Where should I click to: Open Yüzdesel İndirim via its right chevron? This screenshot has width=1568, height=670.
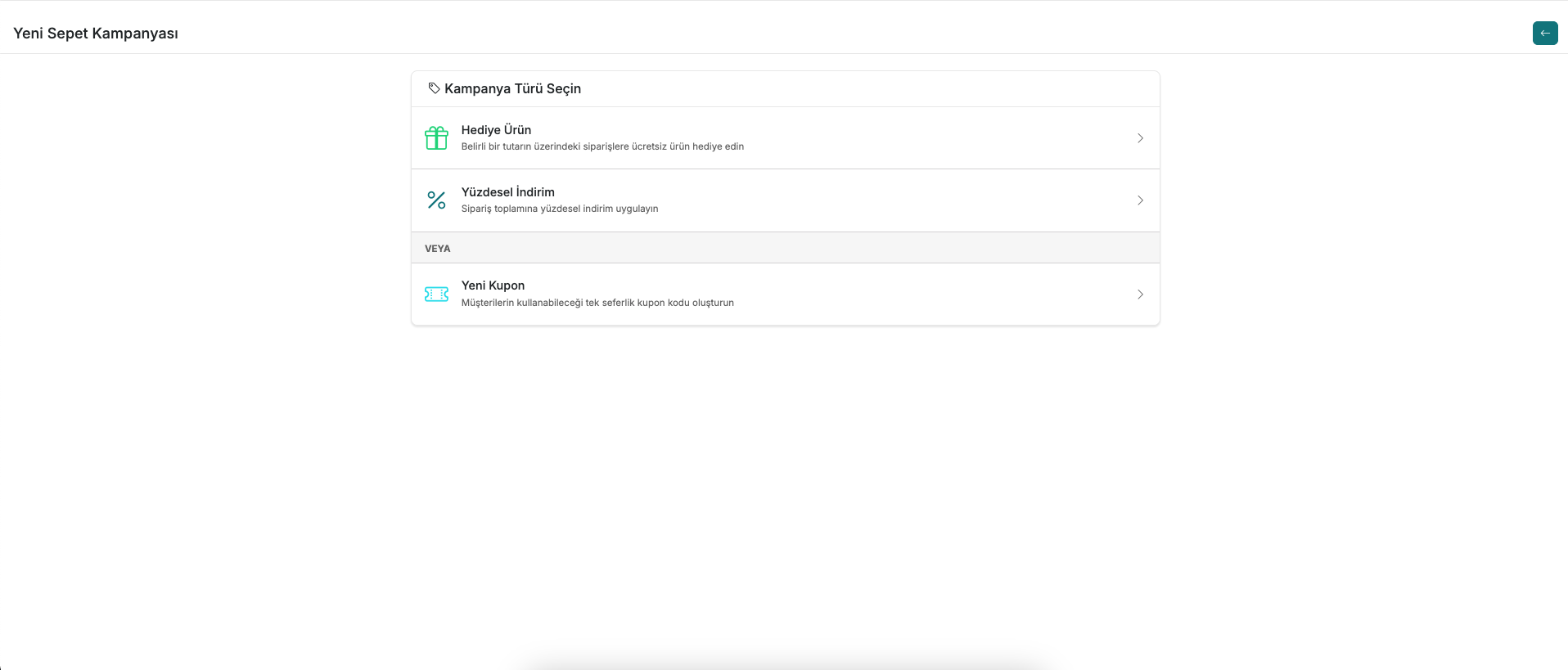tap(1140, 200)
